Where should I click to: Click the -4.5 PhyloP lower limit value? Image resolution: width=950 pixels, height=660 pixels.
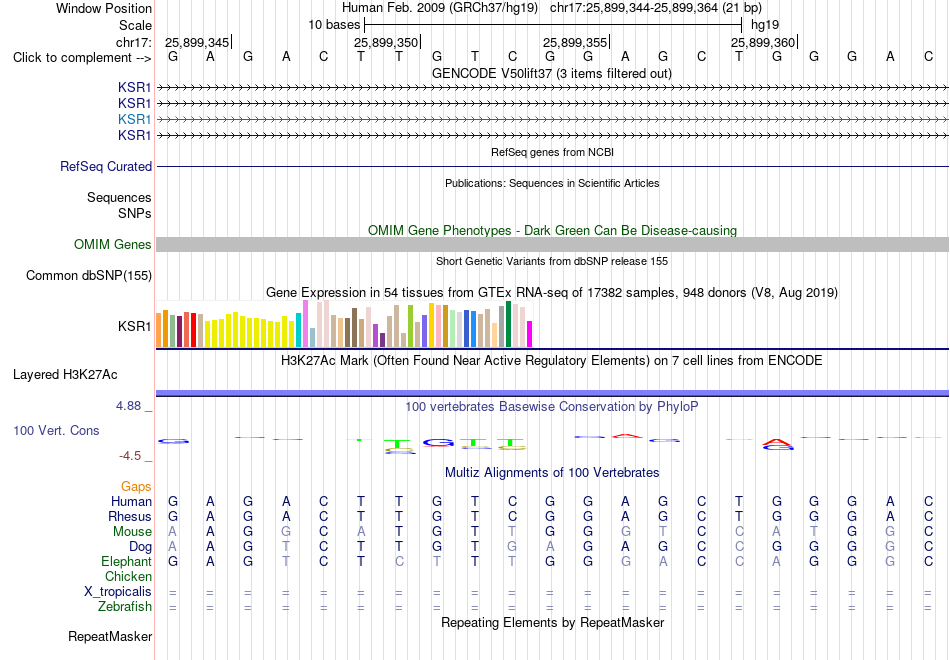(130, 456)
